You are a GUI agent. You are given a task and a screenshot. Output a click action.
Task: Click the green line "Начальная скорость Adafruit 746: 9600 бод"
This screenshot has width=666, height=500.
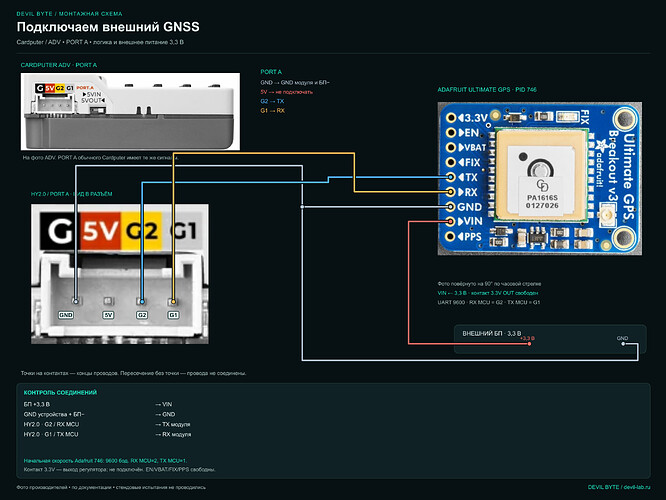(105, 460)
